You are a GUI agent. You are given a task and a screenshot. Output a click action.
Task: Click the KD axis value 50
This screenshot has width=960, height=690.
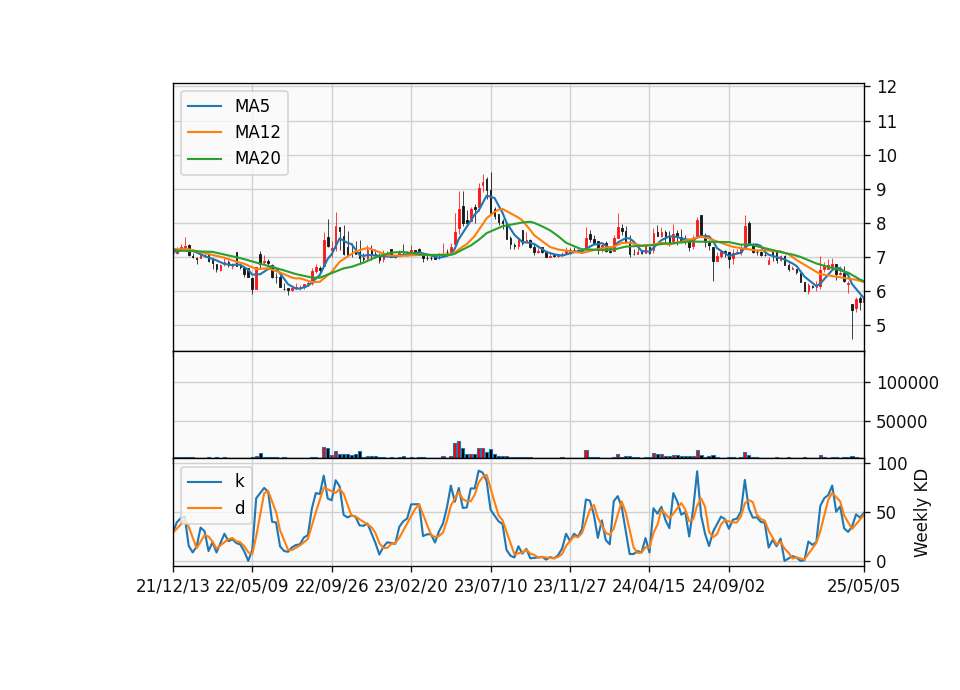887,513
